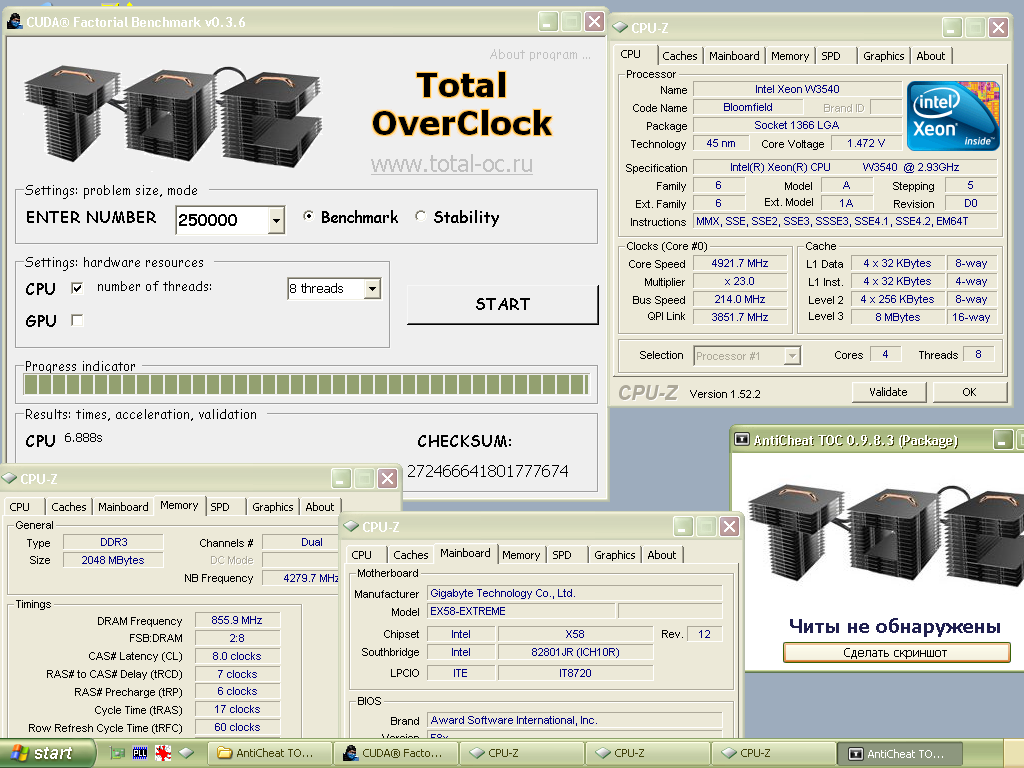Open the AntiCheat TO... folder taskbar item
This screenshot has height=768, width=1024.
[x=270, y=753]
